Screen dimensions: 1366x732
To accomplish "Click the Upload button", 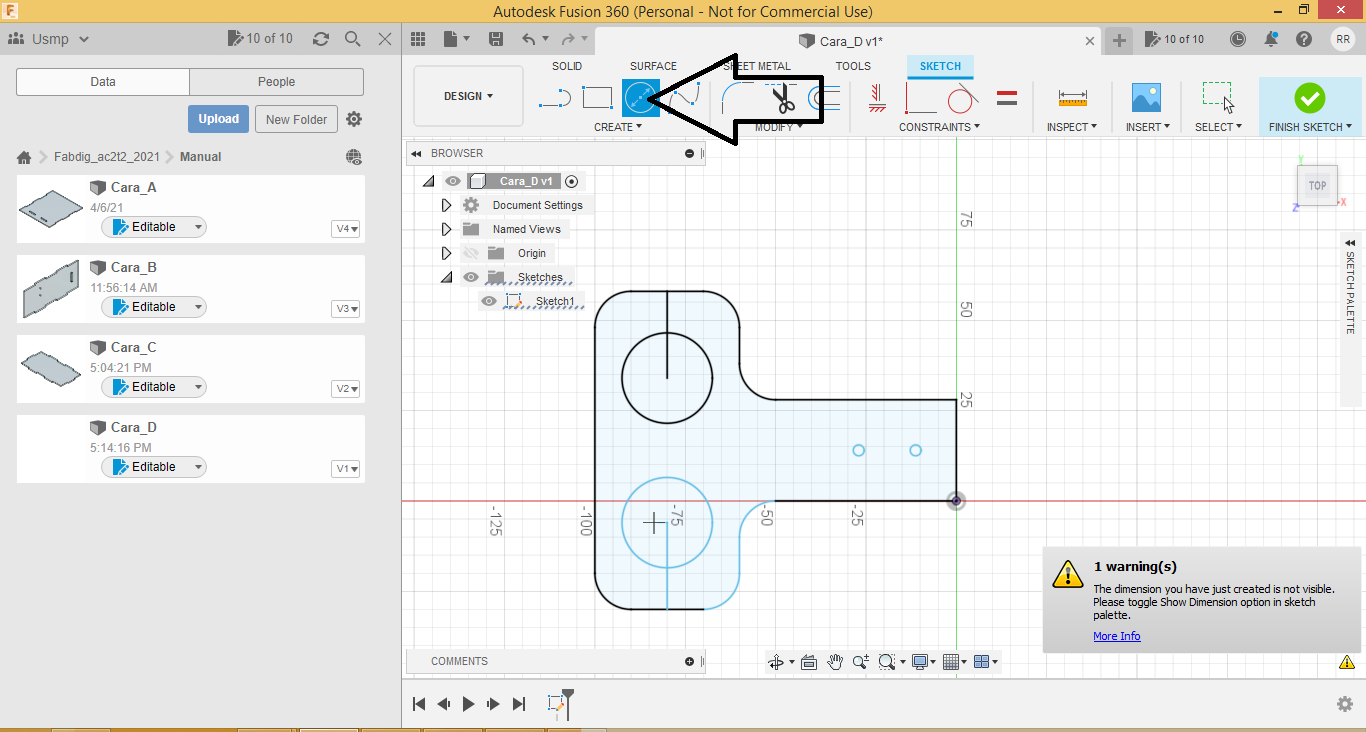I will click(218, 119).
